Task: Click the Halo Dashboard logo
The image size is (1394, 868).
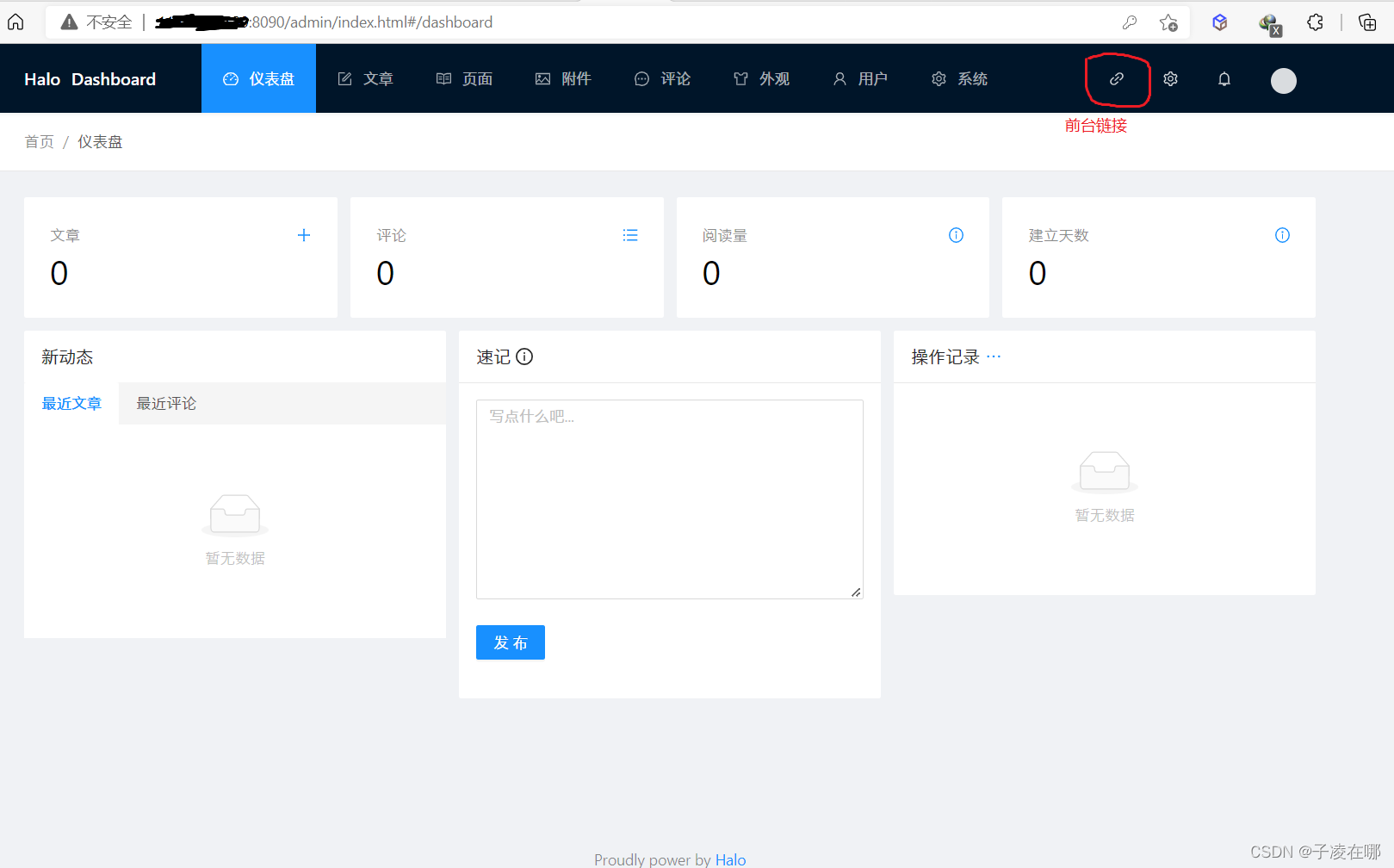Action: point(90,79)
